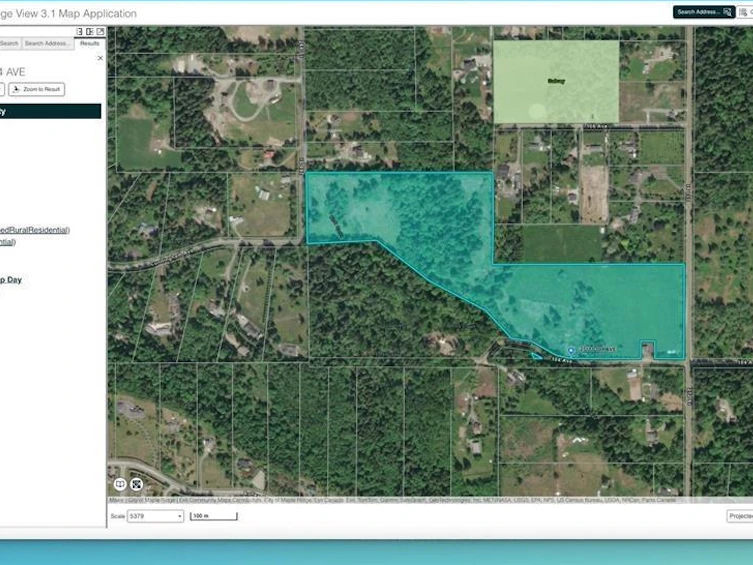Click the full extent icon on map
Image resolution: width=753 pixels, height=565 pixels.
click(x=136, y=484)
